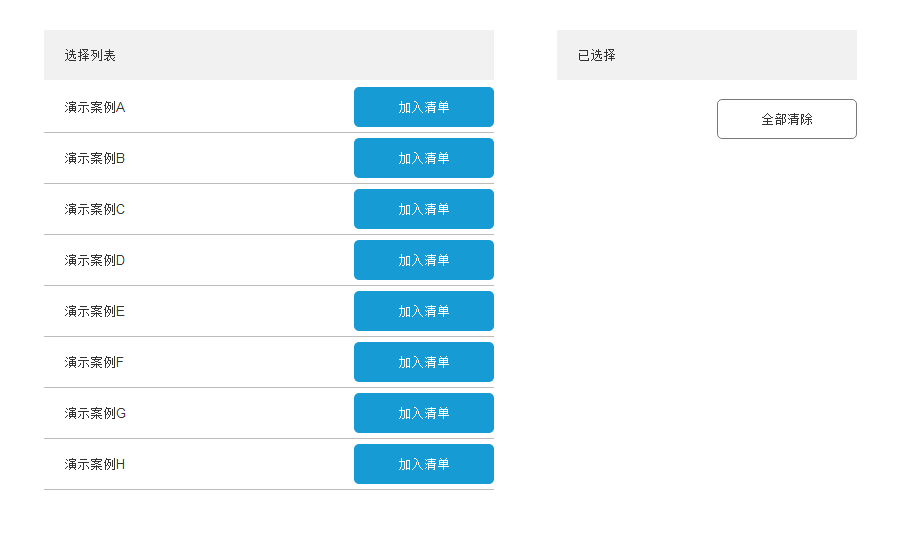Select the 演示案例A row label
This screenshot has height=547, width=922.
click(95, 107)
